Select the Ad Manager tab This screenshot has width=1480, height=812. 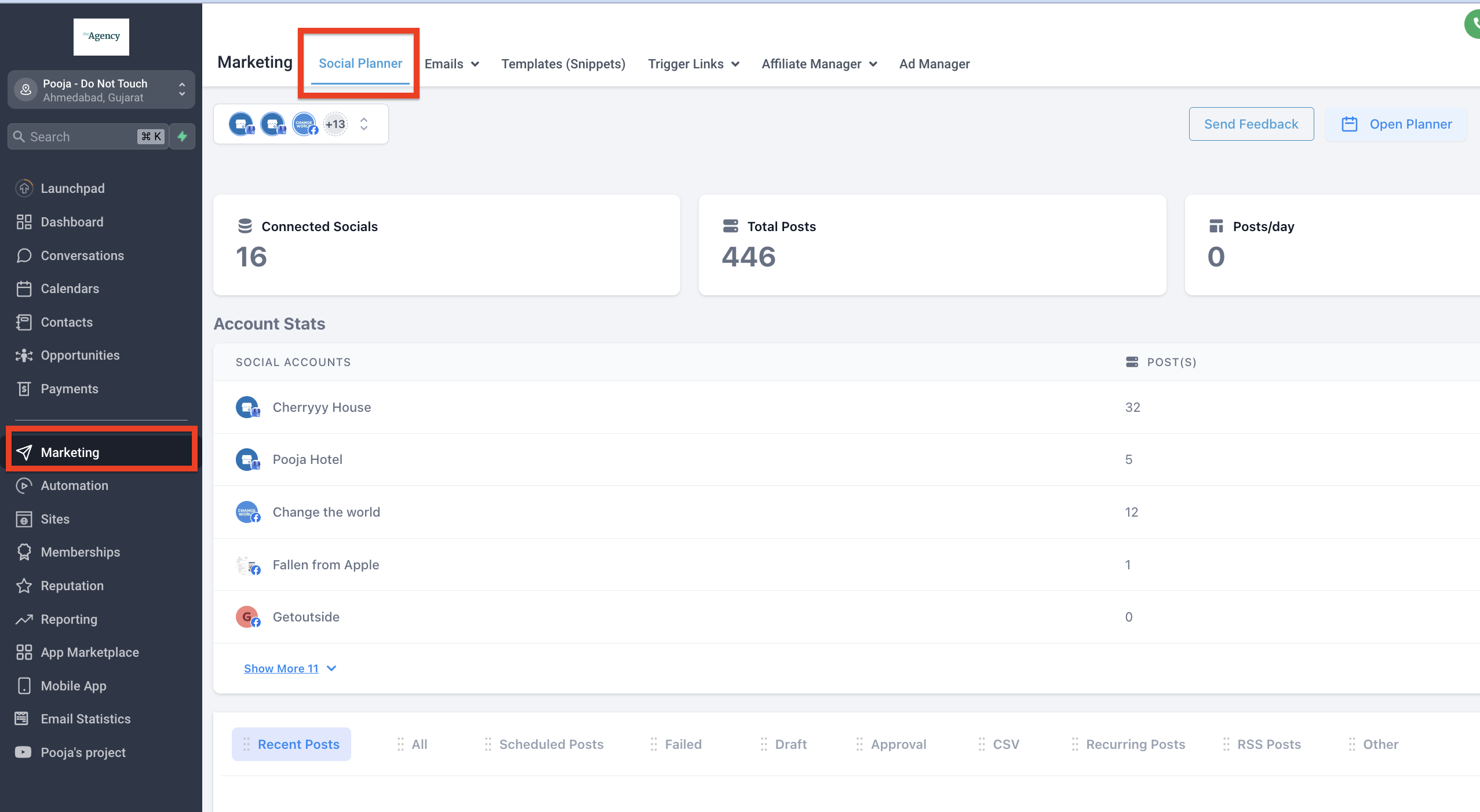934,64
